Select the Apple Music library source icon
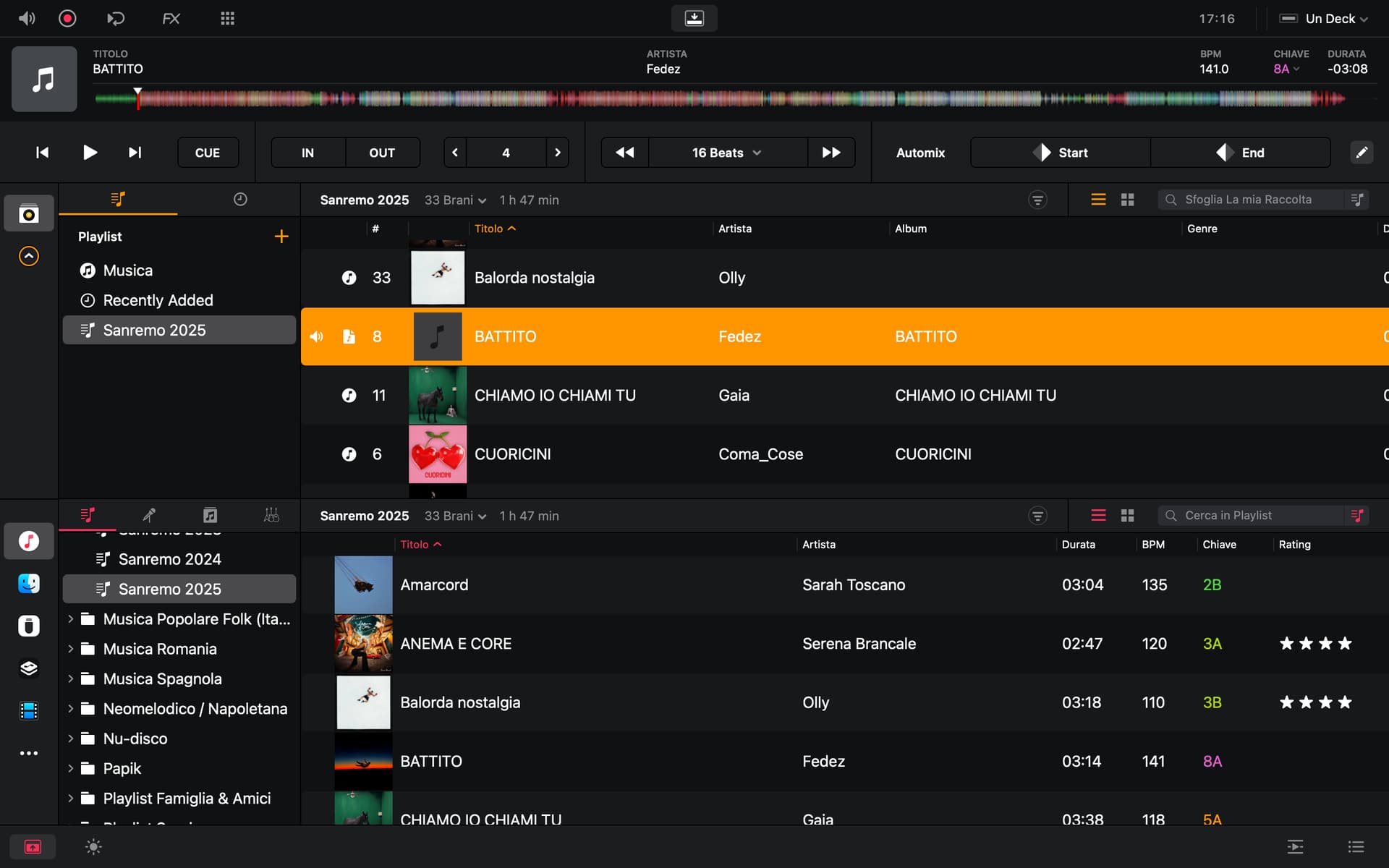The height and width of the screenshot is (868, 1389). point(29,541)
